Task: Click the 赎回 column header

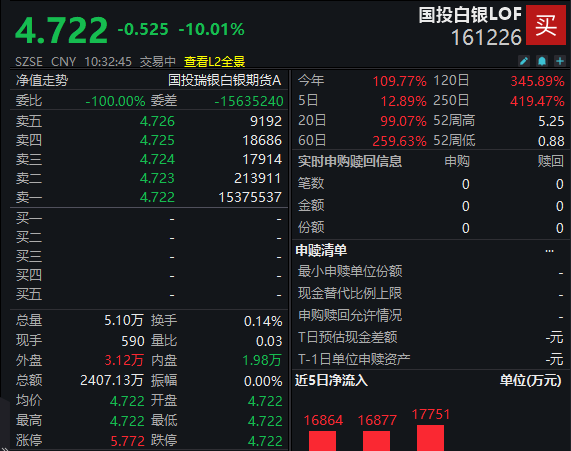Action: (551, 161)
